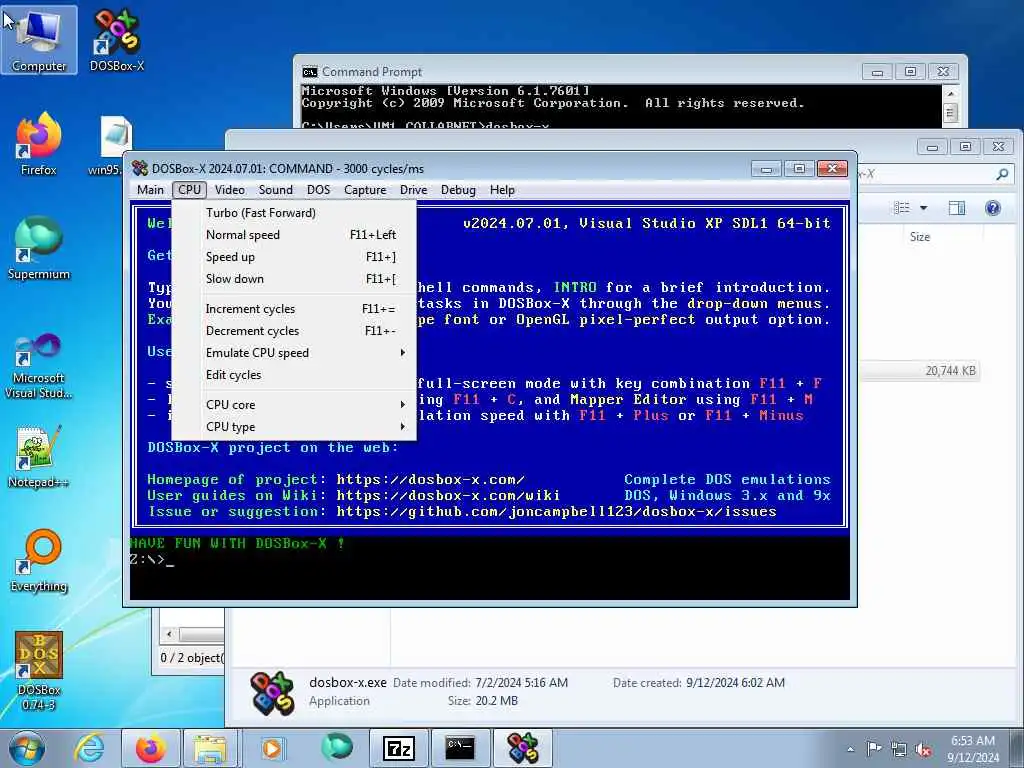Click the Explorer change view button
Viewport: 1024px width, 768px height.
coord(902,208)
